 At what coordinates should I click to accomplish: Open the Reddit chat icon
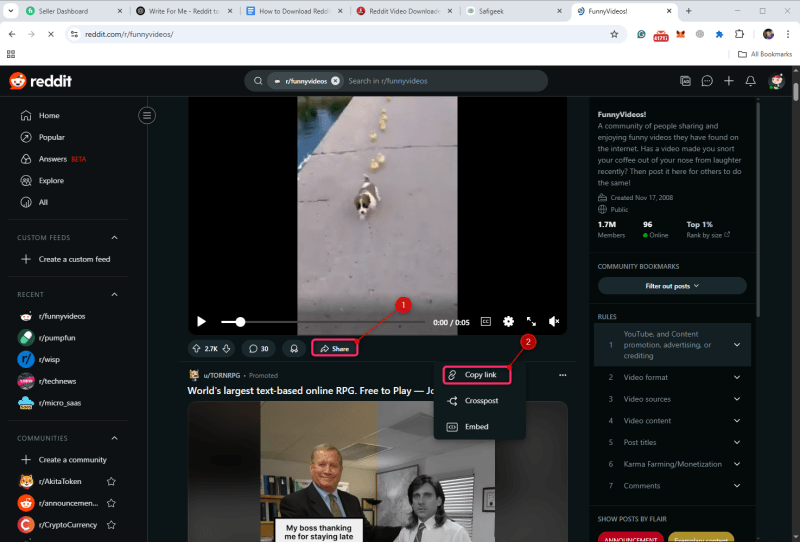click(x=707, y=81)
